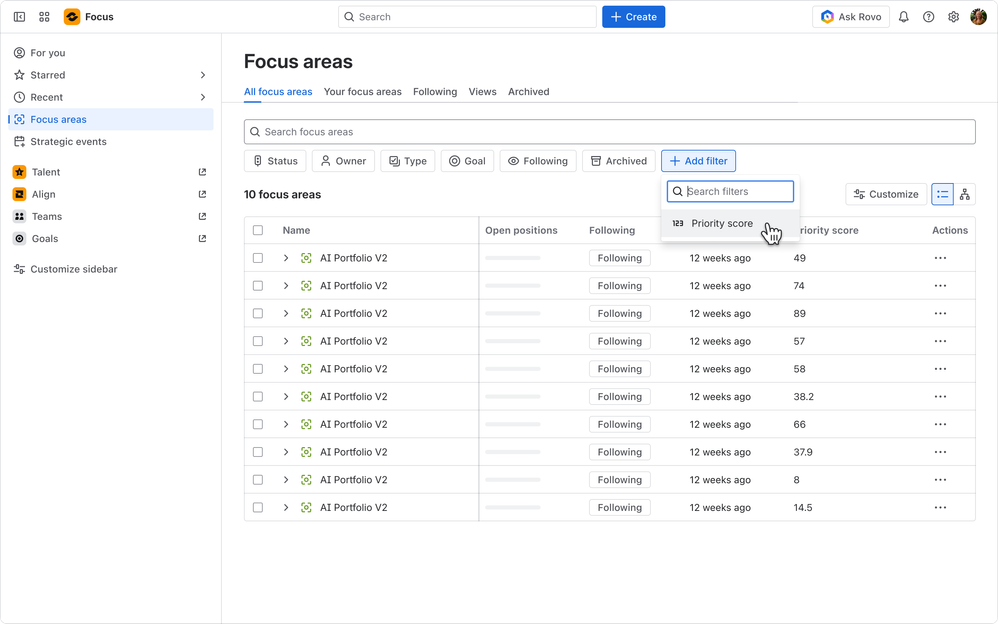Screen dimensions: 998x624
Task: Switch to the Archived tab
Action: click(528, 92)
